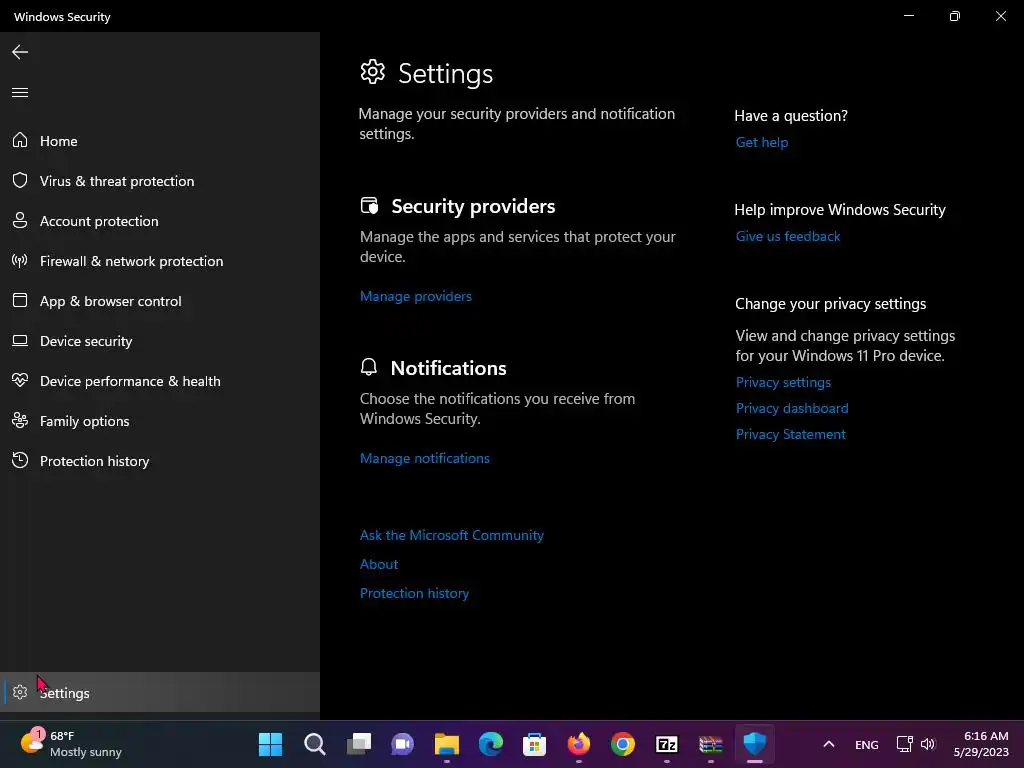This screenshot has height=768, width=1024.
Task: Open Account protection section
Action: (160, 221)
